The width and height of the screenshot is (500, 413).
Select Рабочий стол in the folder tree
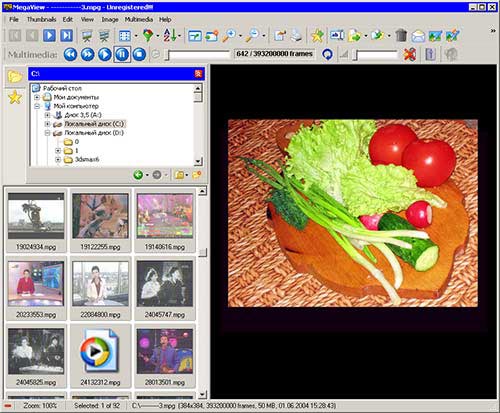click(62, 88)
